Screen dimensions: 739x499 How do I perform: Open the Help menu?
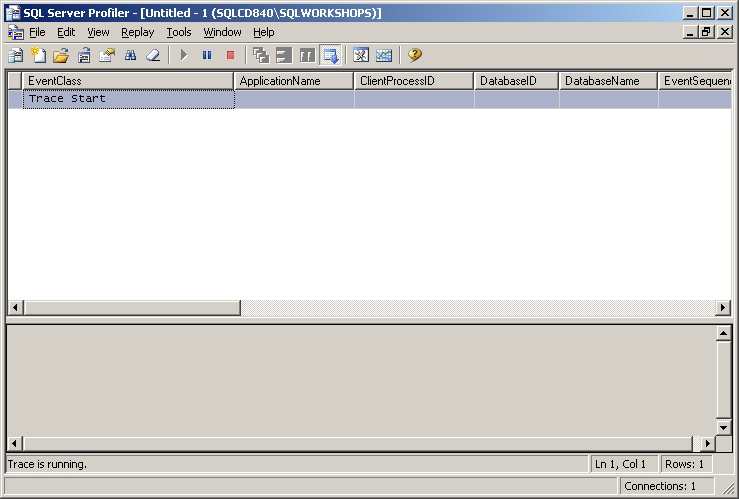263,33
